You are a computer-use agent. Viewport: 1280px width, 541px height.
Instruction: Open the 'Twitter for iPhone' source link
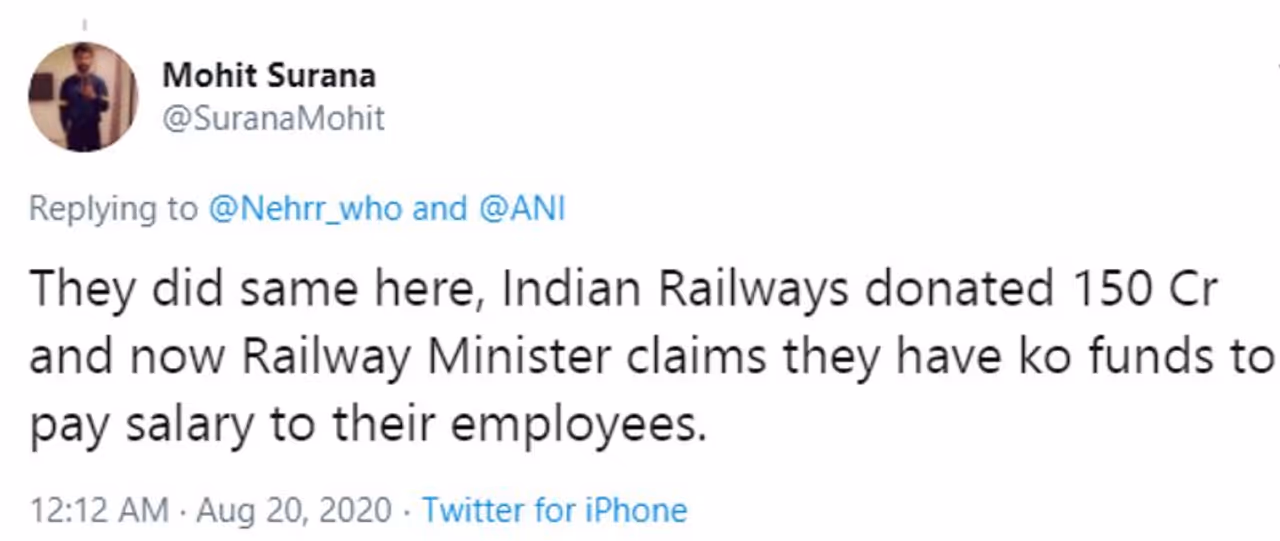pos(554,510)
